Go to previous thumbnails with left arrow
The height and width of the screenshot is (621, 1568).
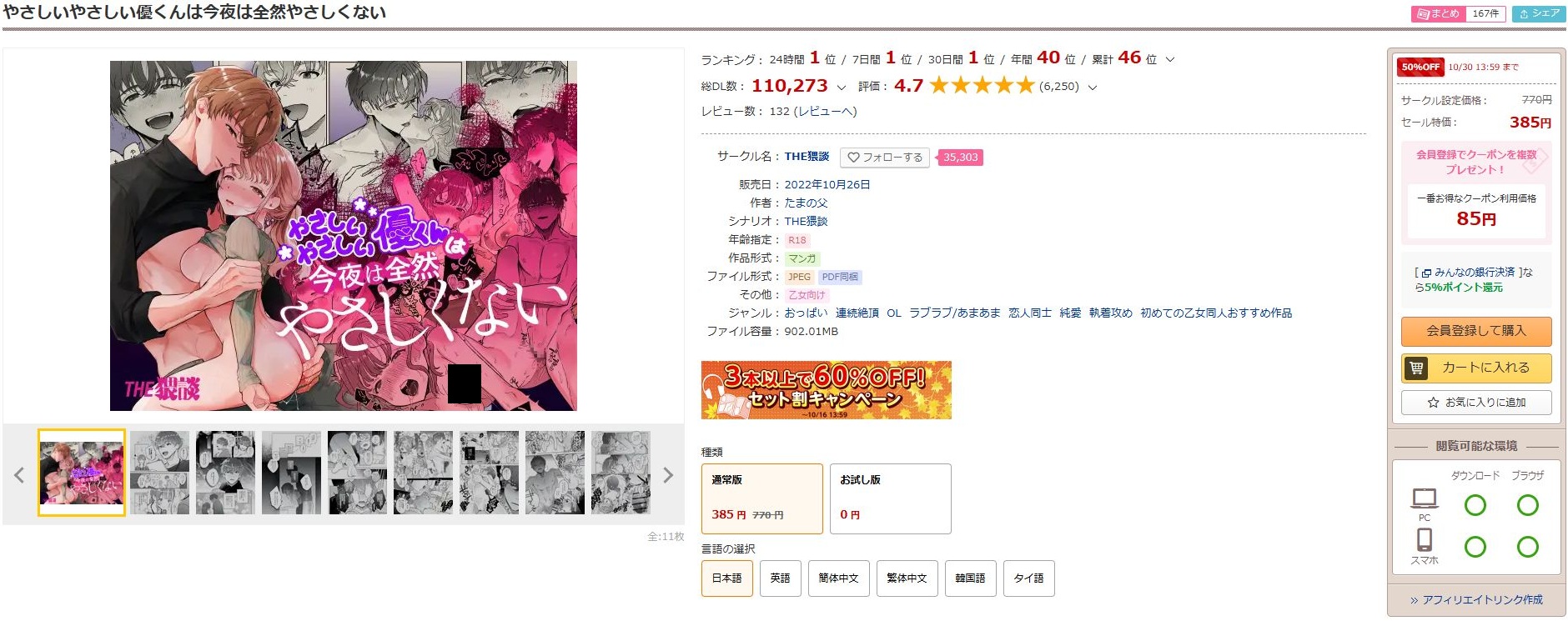pyautogui.click(x=19, y=475)
